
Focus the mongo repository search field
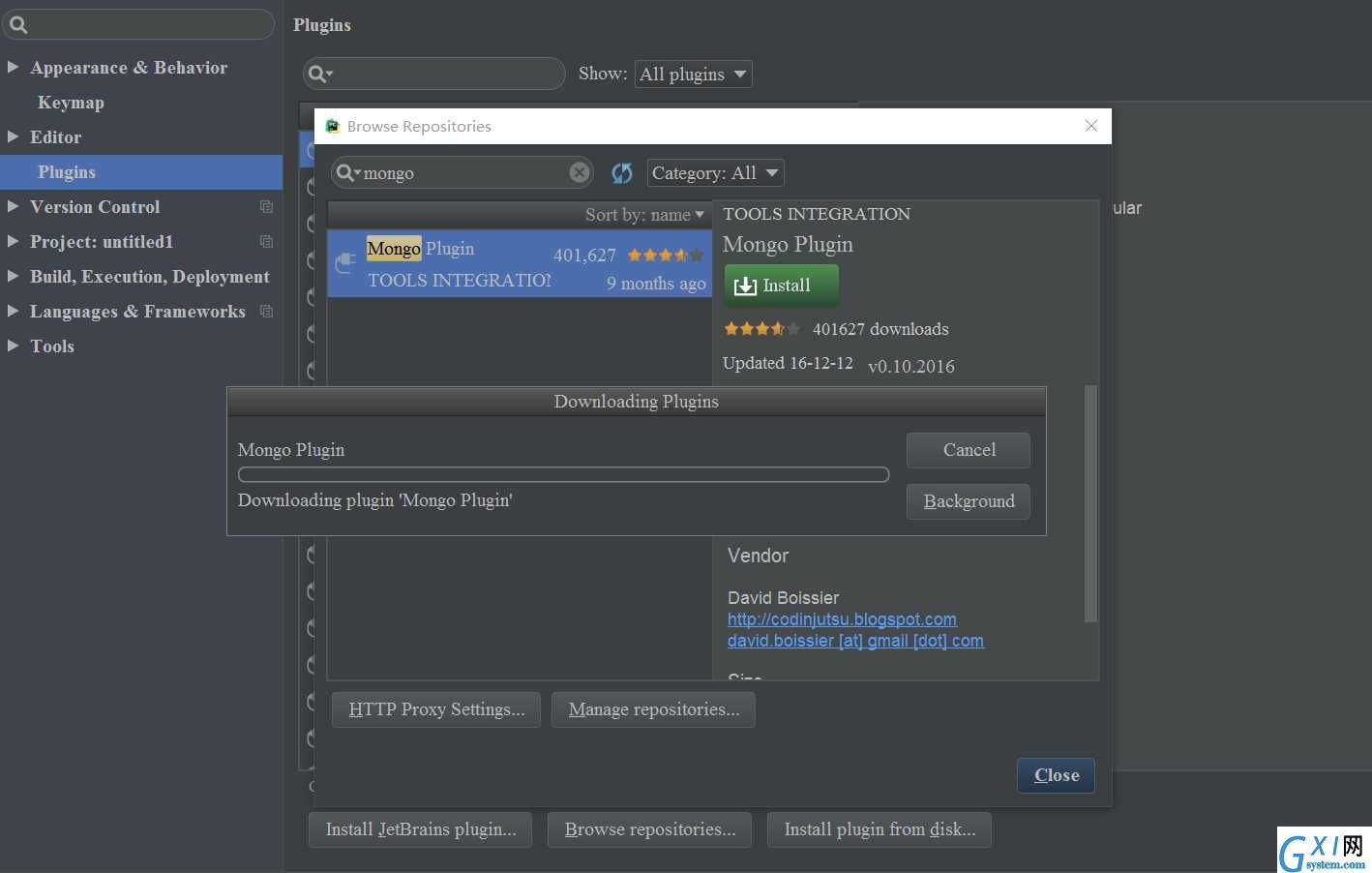coord(462,173)
